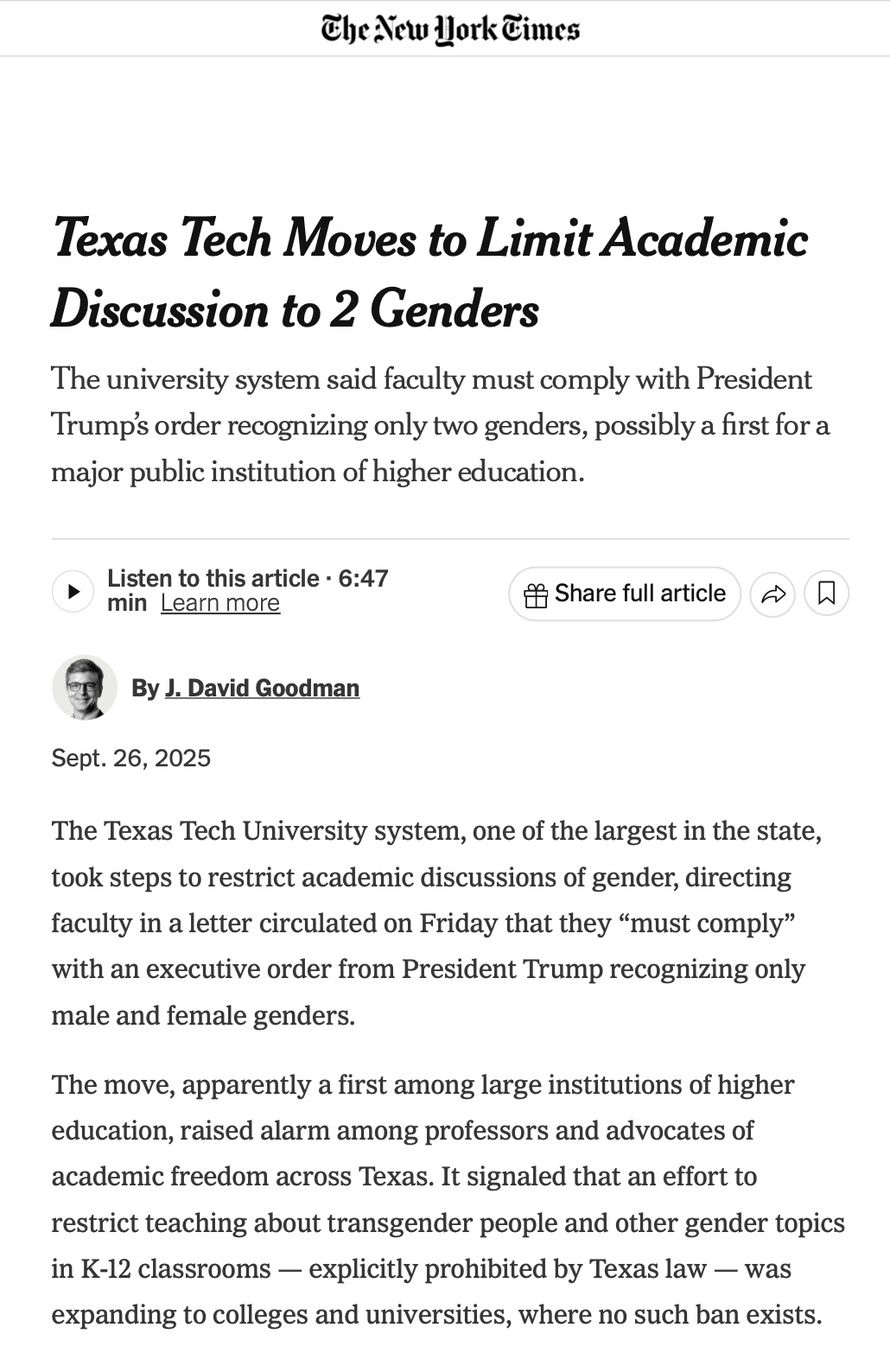Open J. David Goodman author page
This screenshot has width=890, height=1372.
click(262, 688)
